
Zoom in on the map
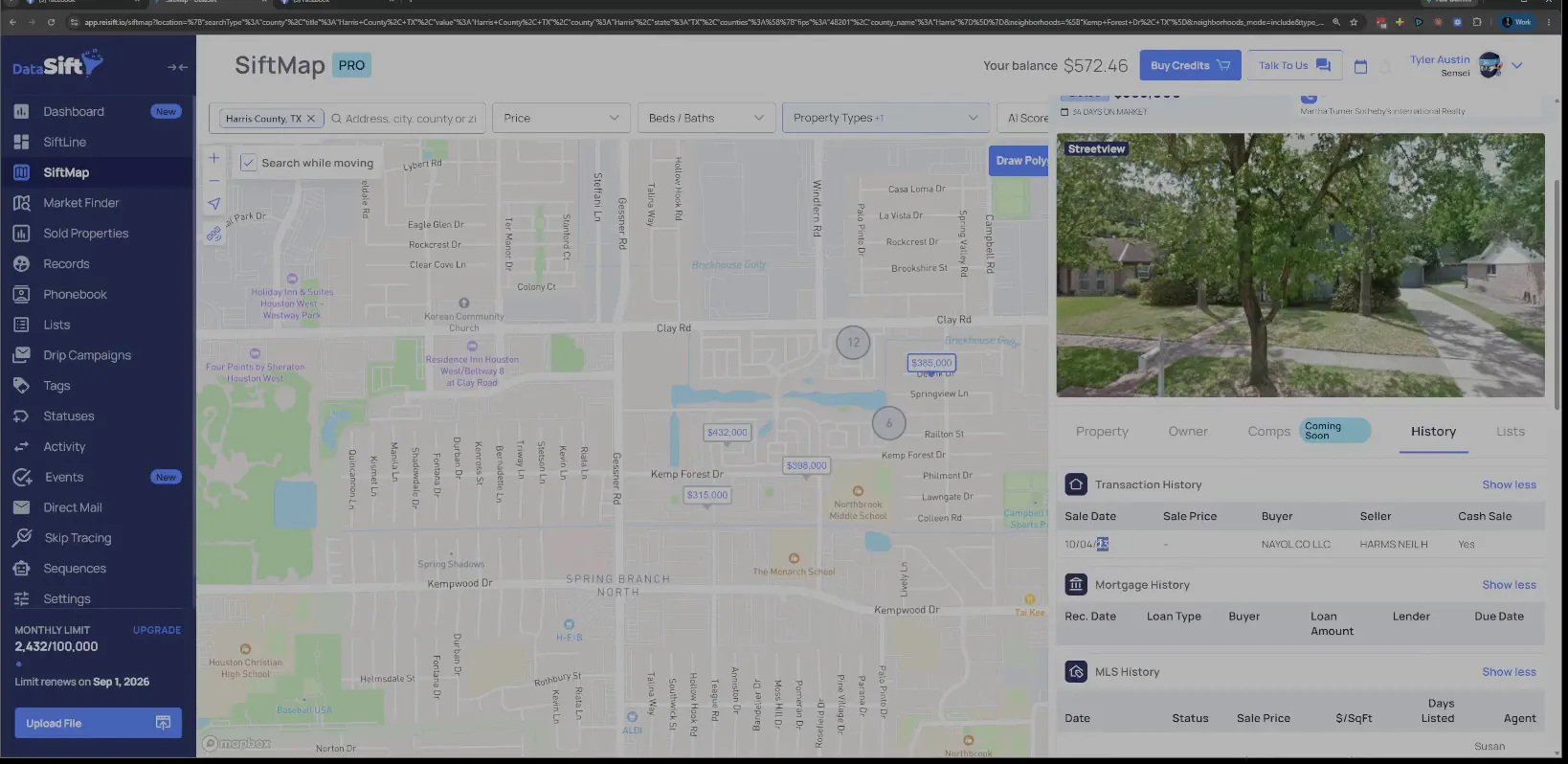tap(214, 158)
